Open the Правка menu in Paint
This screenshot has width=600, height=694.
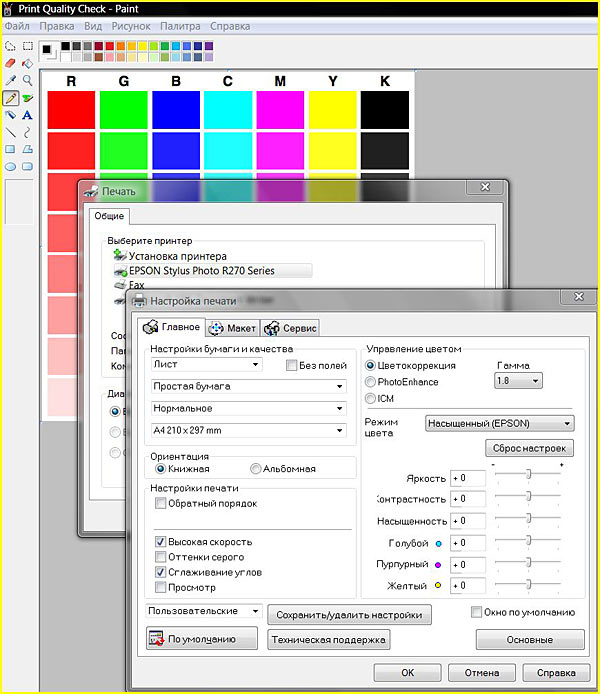(57, 26)
